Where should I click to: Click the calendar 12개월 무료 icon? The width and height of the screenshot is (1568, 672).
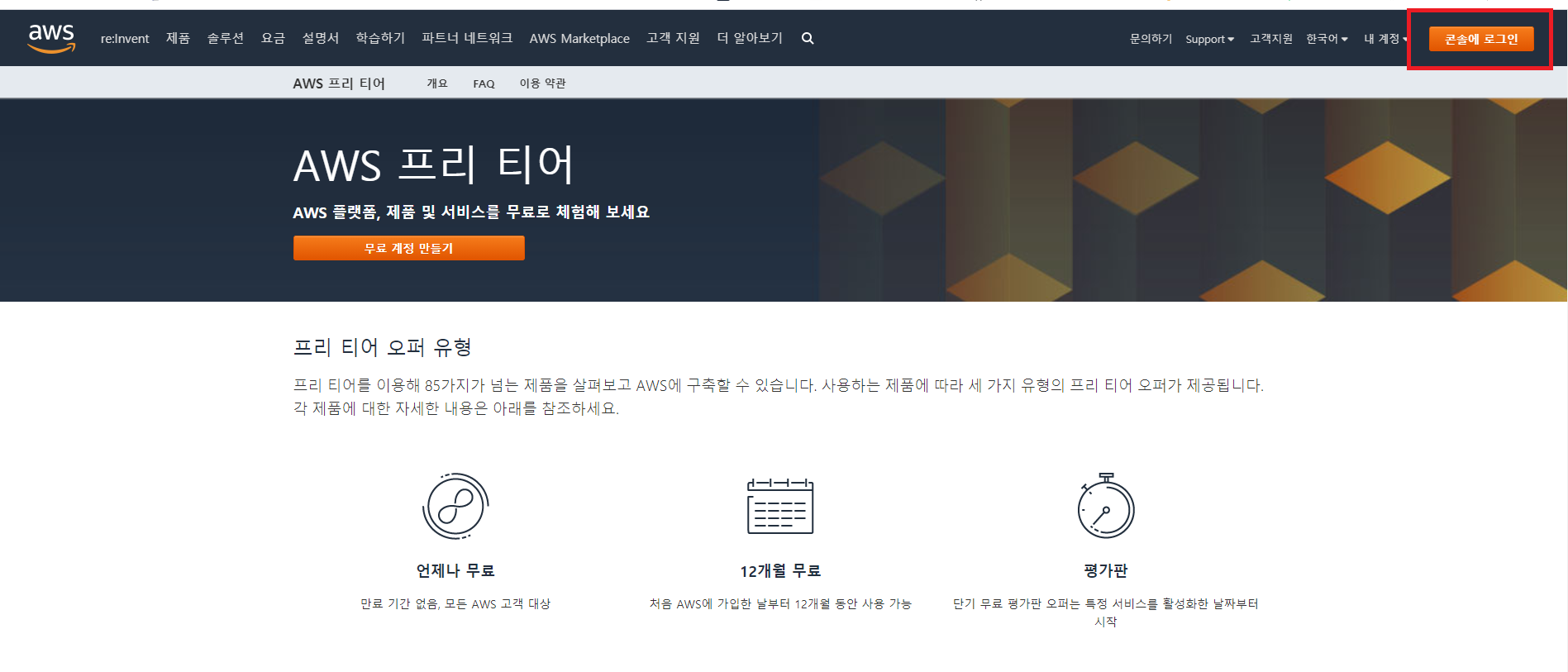[780, 506]
